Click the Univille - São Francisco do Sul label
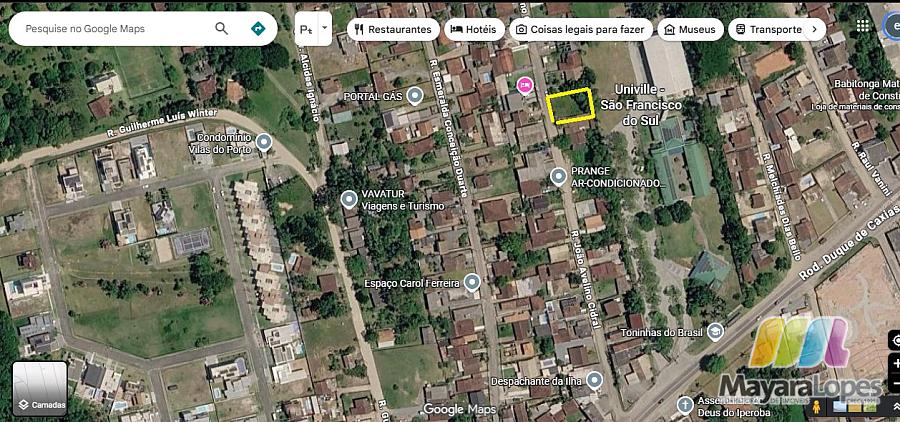 pos(641,106)
